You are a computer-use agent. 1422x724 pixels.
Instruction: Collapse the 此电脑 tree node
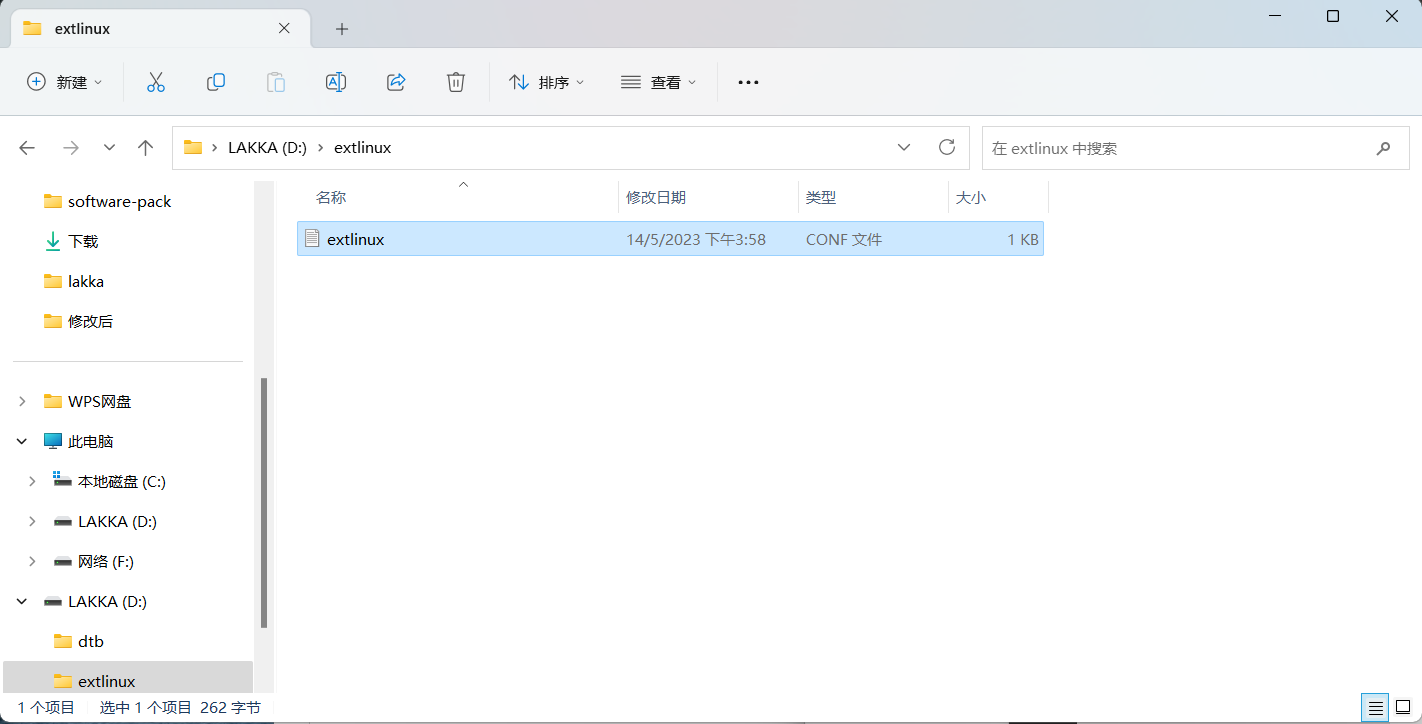click(22, 441)
